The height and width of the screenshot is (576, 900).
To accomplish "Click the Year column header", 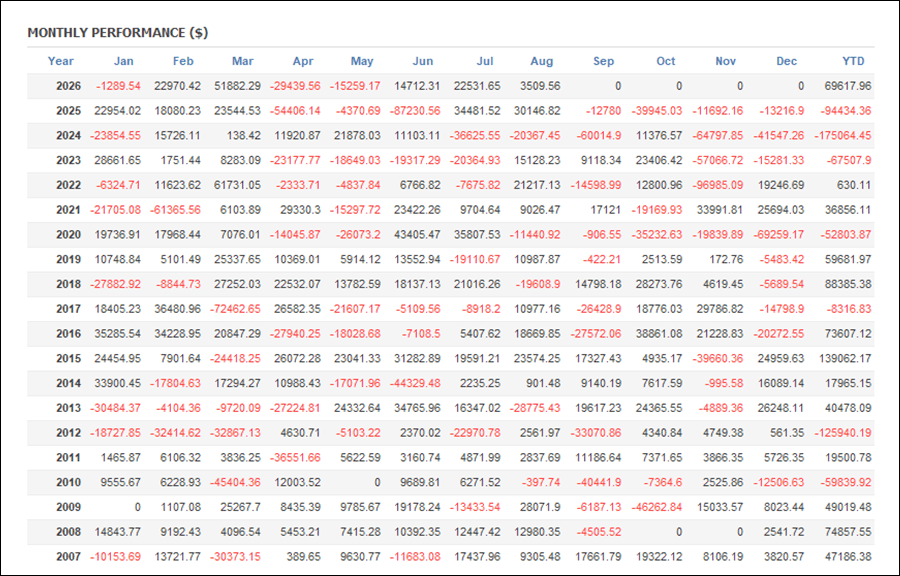I will tap(61, 61).
